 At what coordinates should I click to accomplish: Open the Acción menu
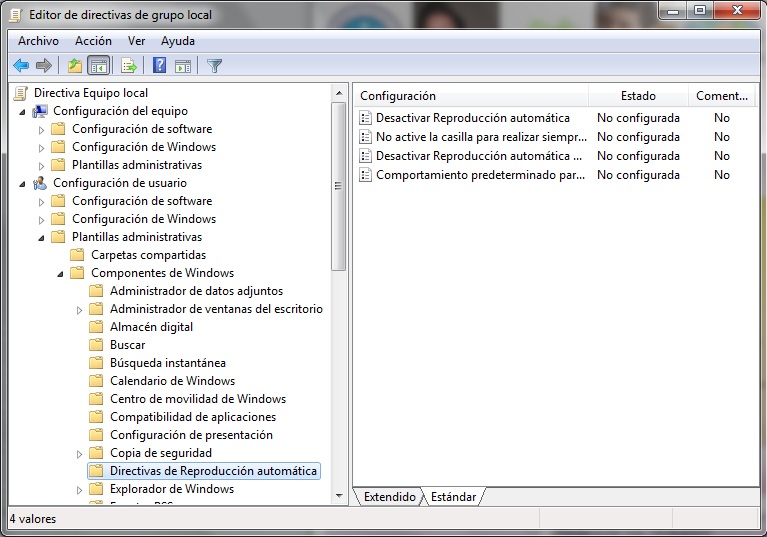[x=93, y=41]
